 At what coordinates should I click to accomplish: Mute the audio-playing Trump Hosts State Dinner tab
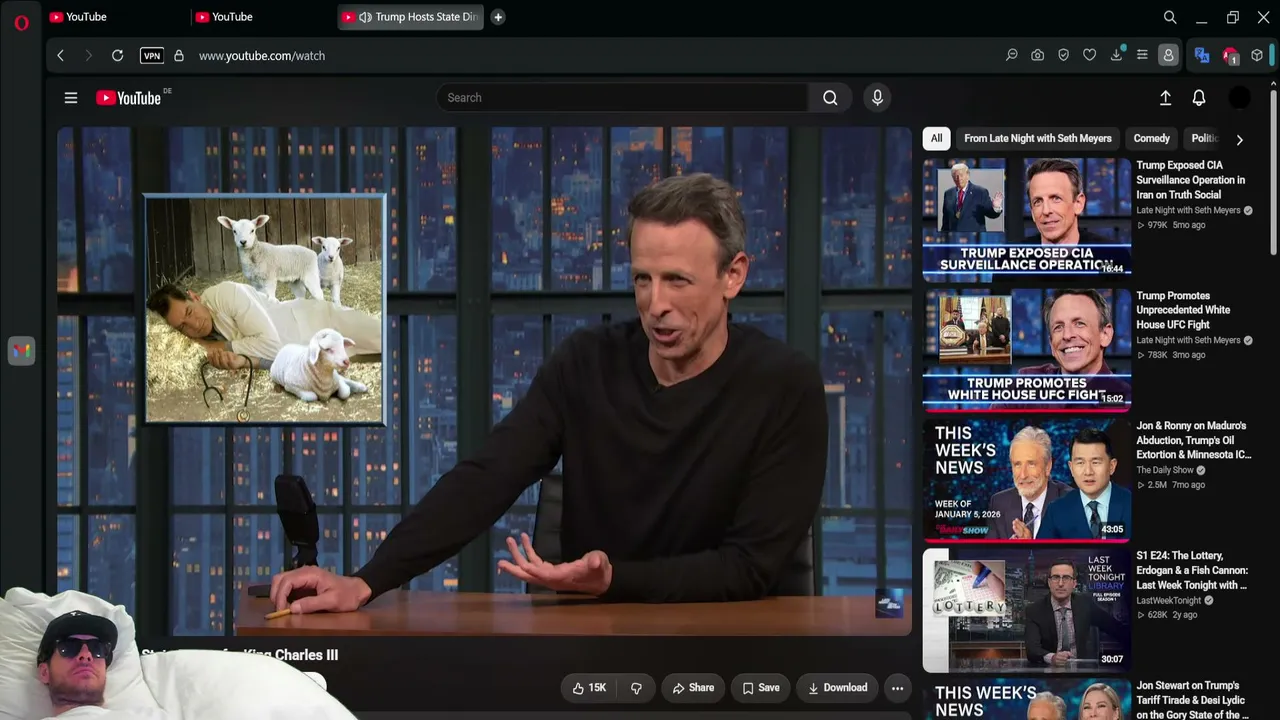point(365,17)
